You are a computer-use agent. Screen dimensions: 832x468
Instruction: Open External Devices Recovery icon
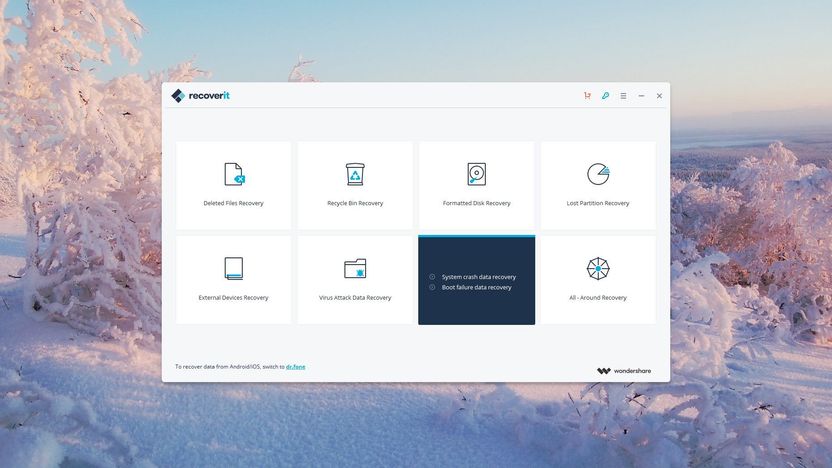[x=233, y=268]
